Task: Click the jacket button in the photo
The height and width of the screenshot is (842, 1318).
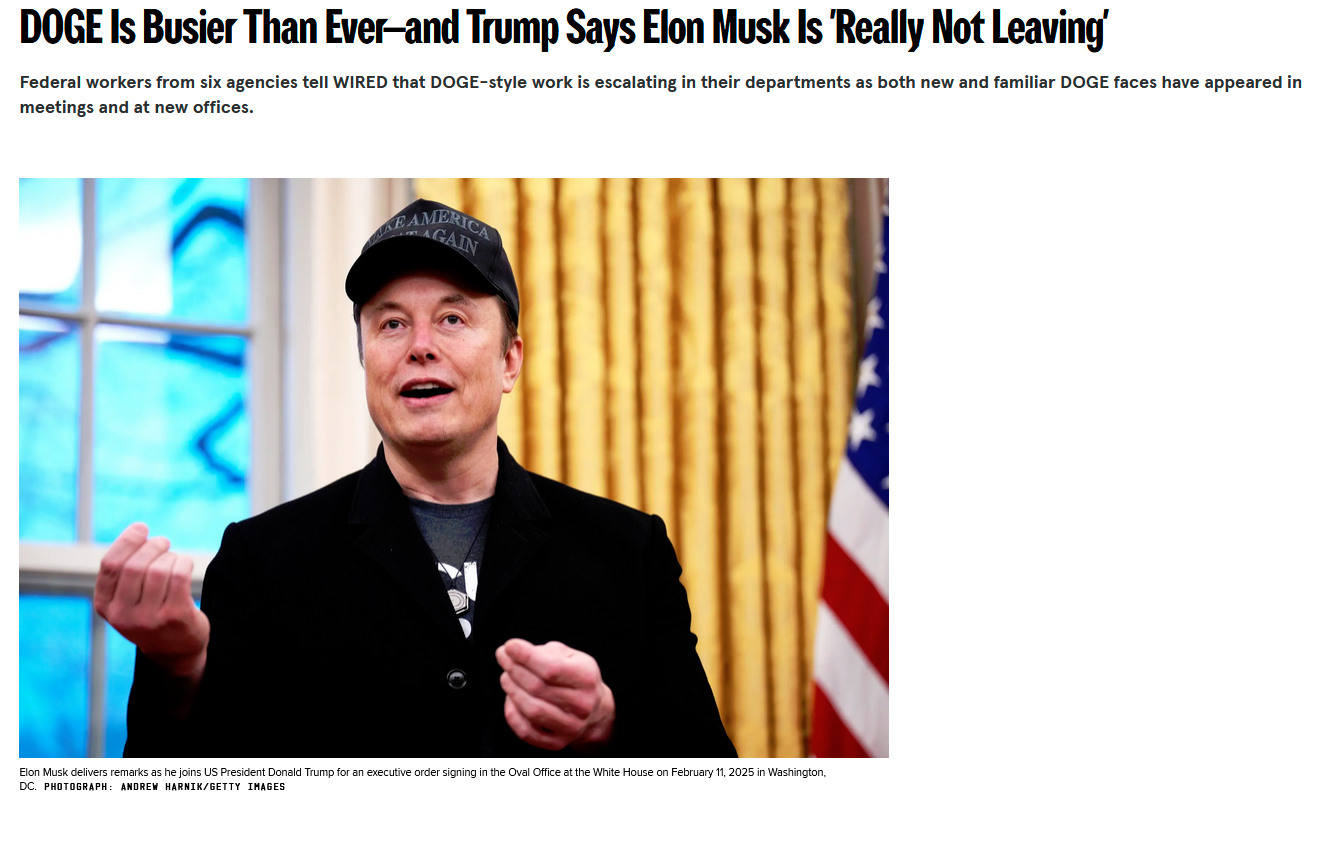Action: (x=457, y=679)
